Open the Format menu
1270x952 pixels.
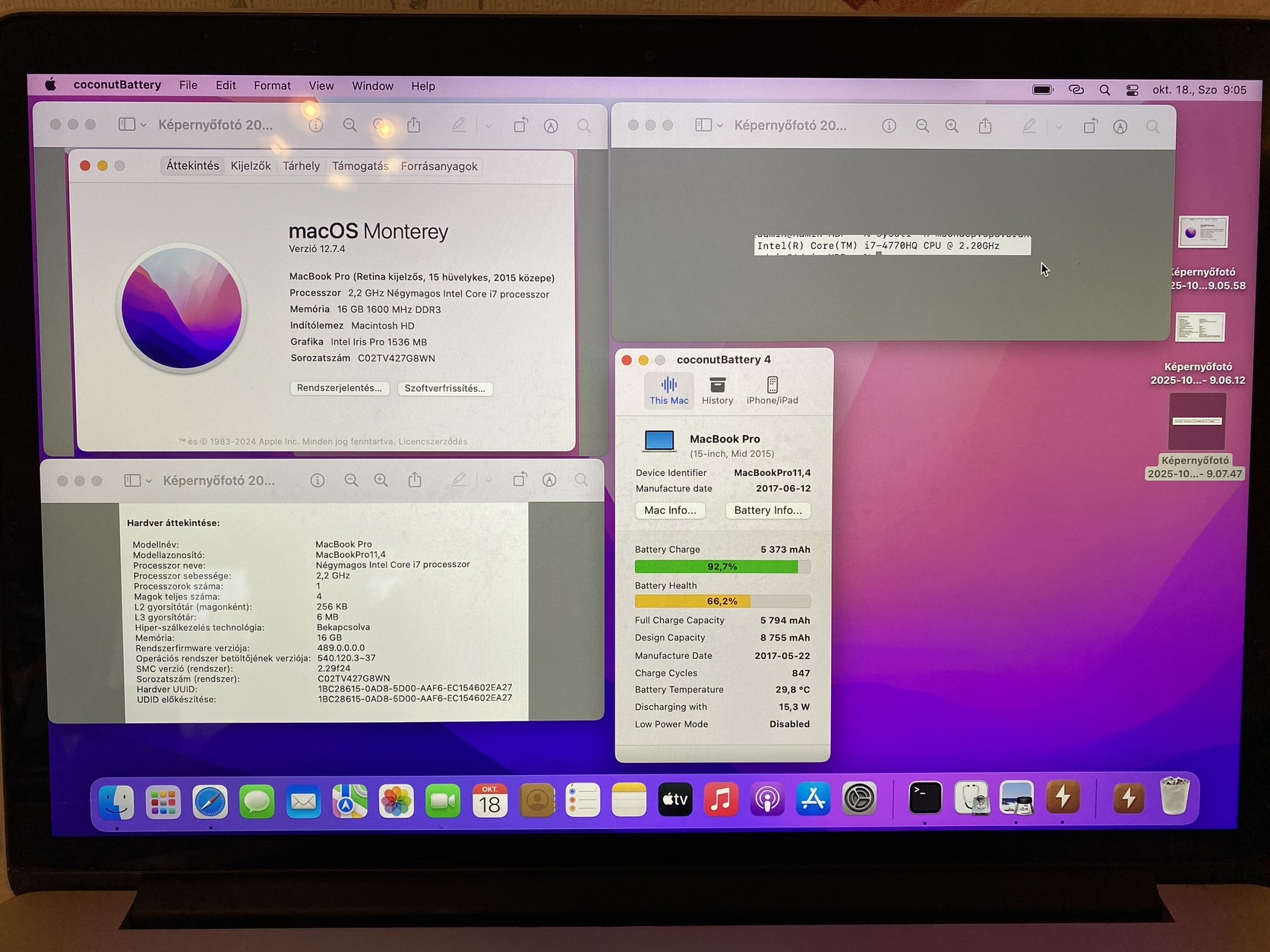273,86
